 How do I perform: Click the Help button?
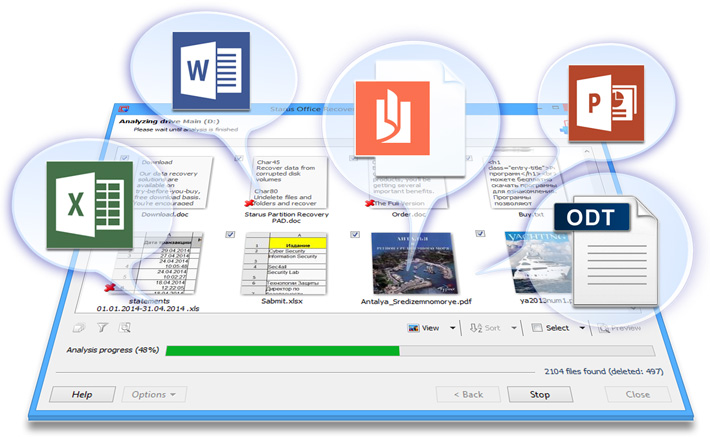point(82,394)
